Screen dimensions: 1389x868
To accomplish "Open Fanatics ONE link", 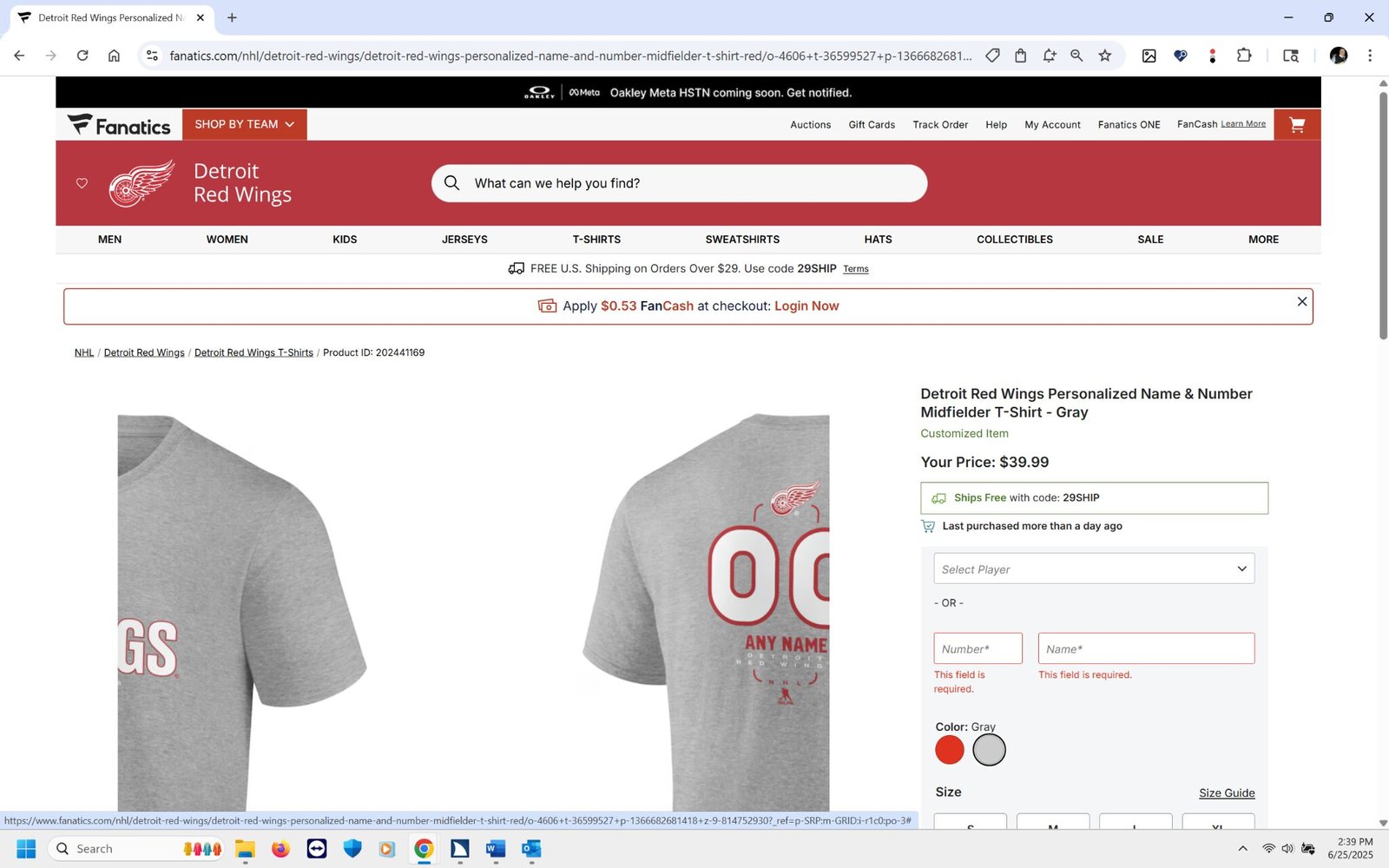I will click(1129, 125).
